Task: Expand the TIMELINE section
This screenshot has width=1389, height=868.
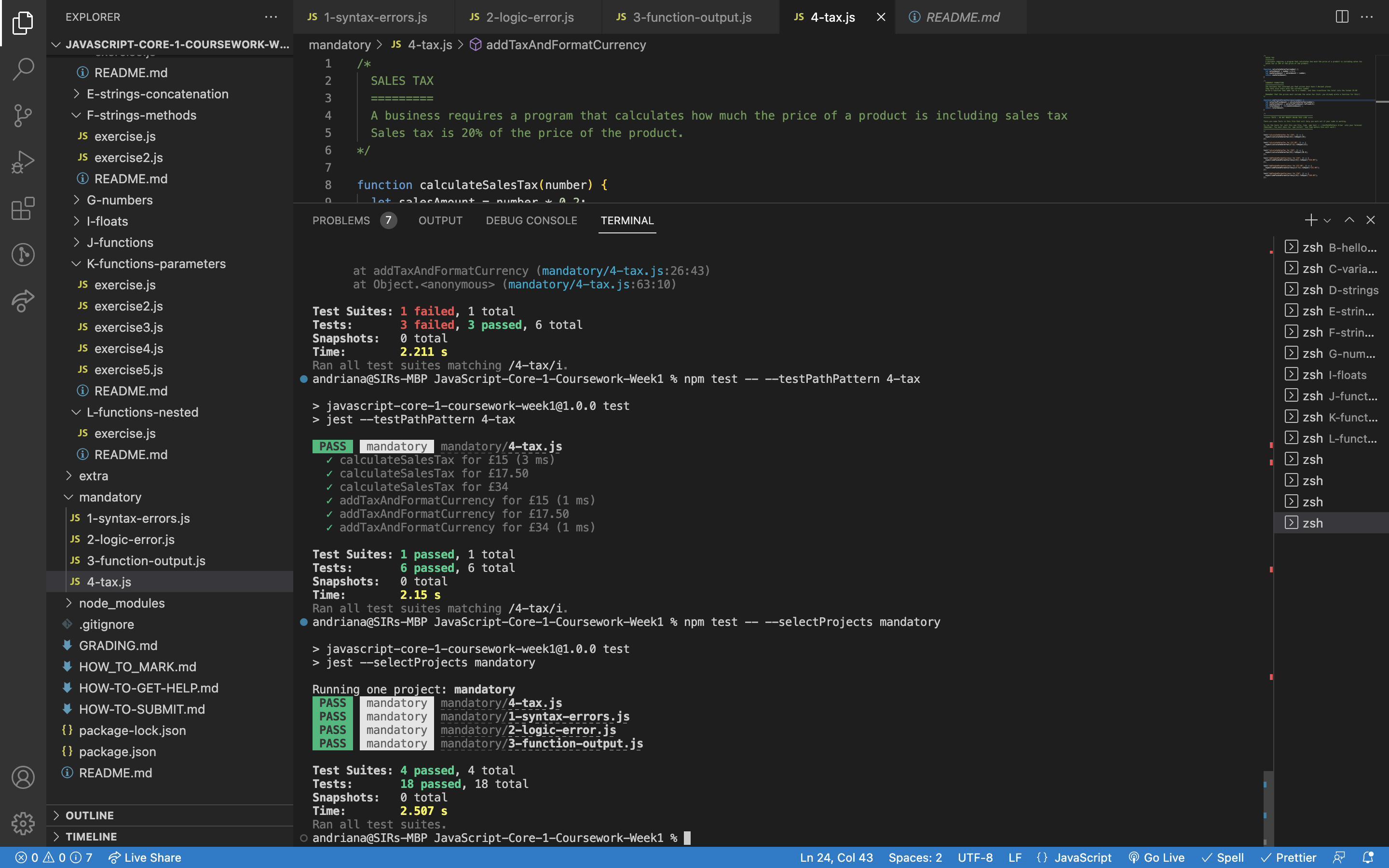Action: [170, 837]
